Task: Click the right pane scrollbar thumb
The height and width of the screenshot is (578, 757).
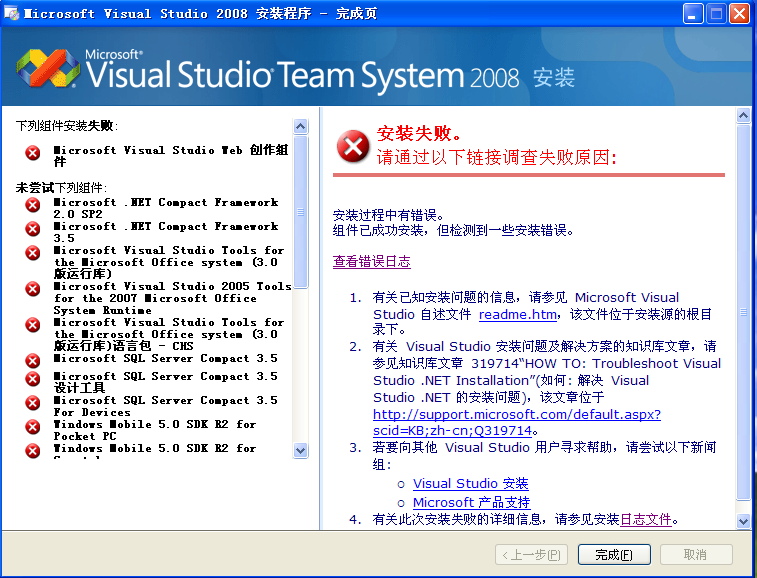Action: pos(743,312)
